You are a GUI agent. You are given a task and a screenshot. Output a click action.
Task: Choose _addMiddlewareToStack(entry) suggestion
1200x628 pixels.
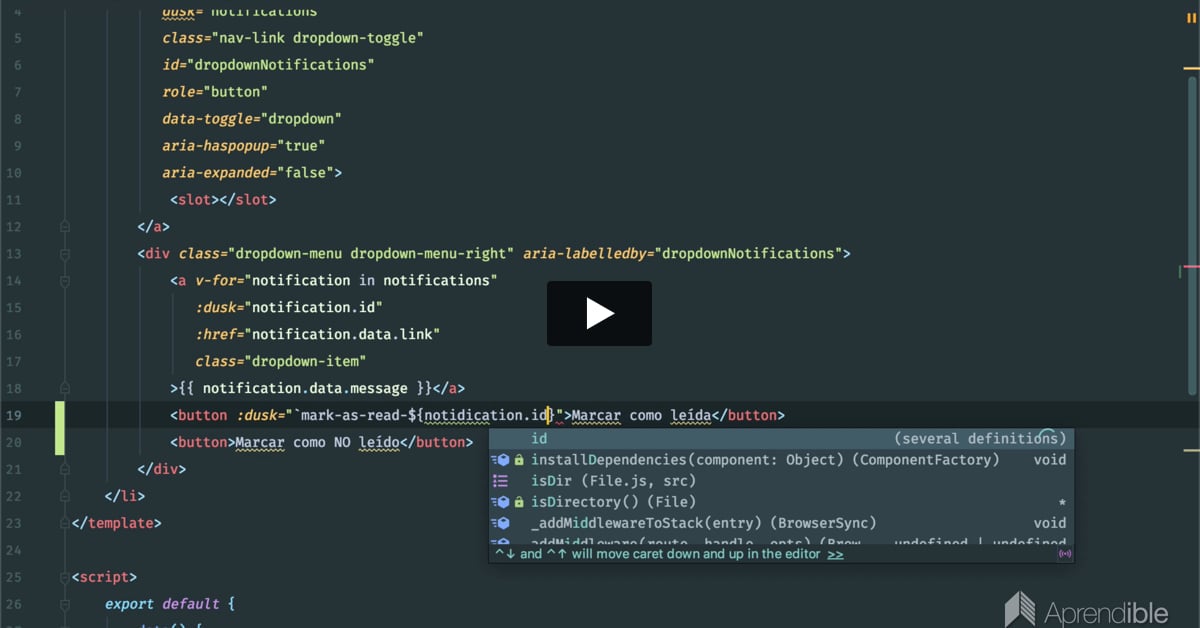click(780, 523)
